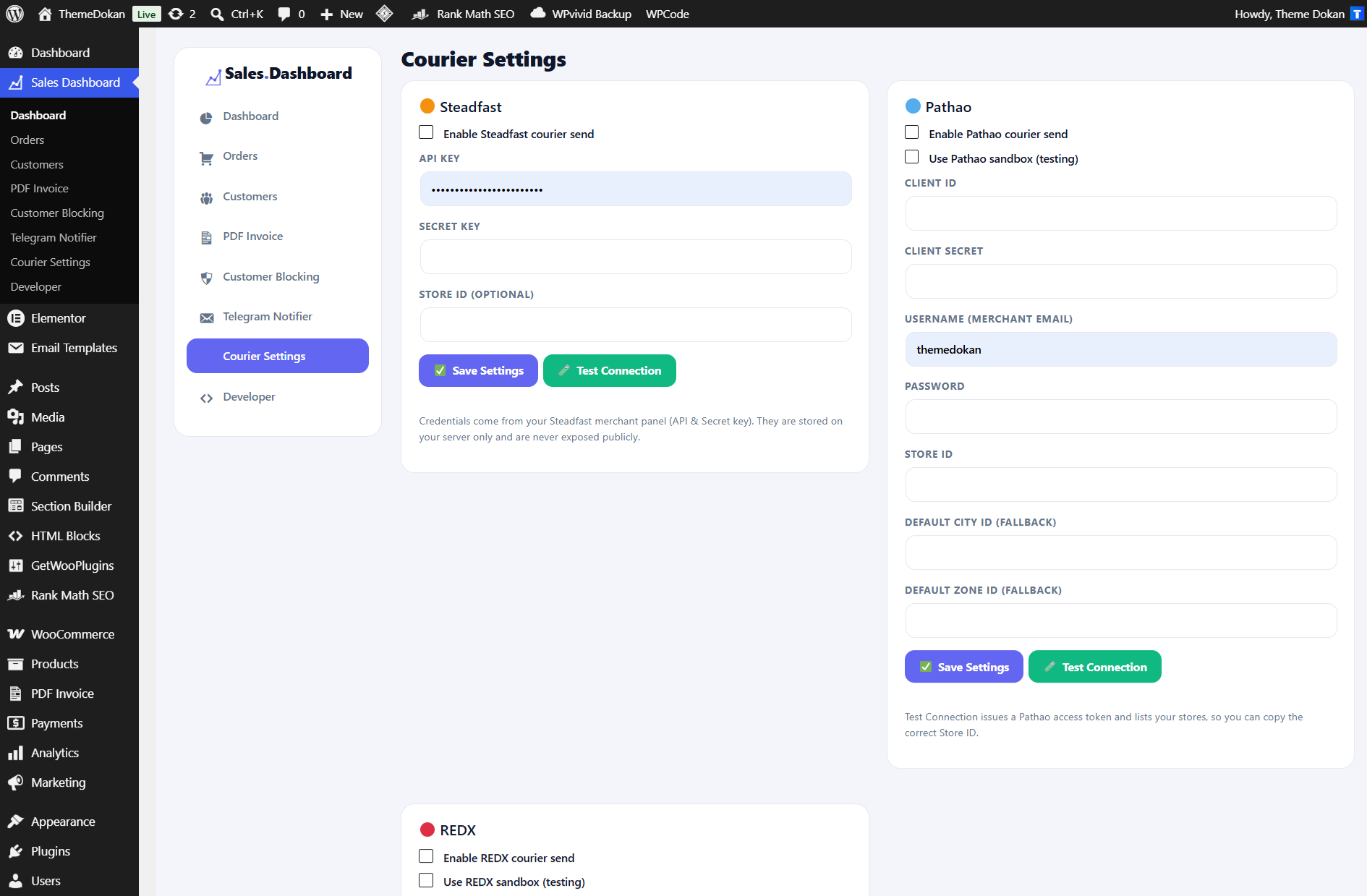Click the New plus icon in admin bar
1367x896 pixels.
(x=326, y=14)
